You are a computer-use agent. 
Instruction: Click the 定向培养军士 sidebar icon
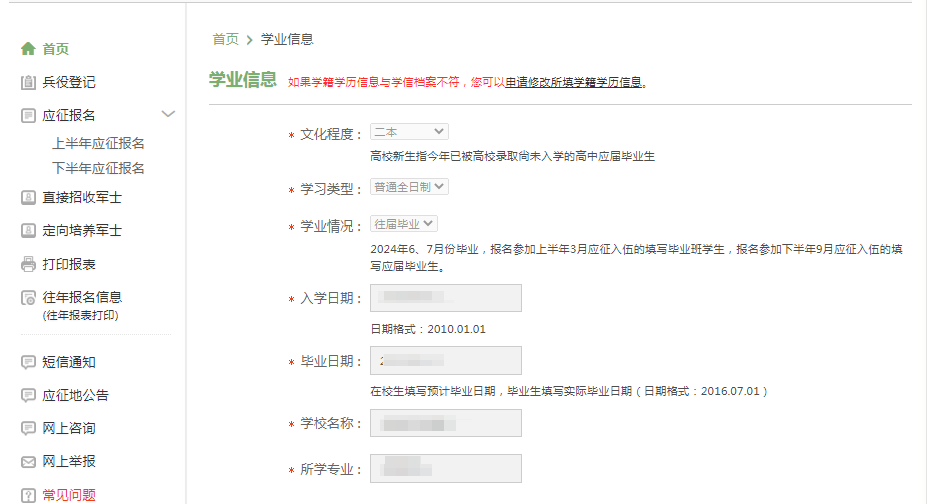pyautogui.click(x=28, y=231)
